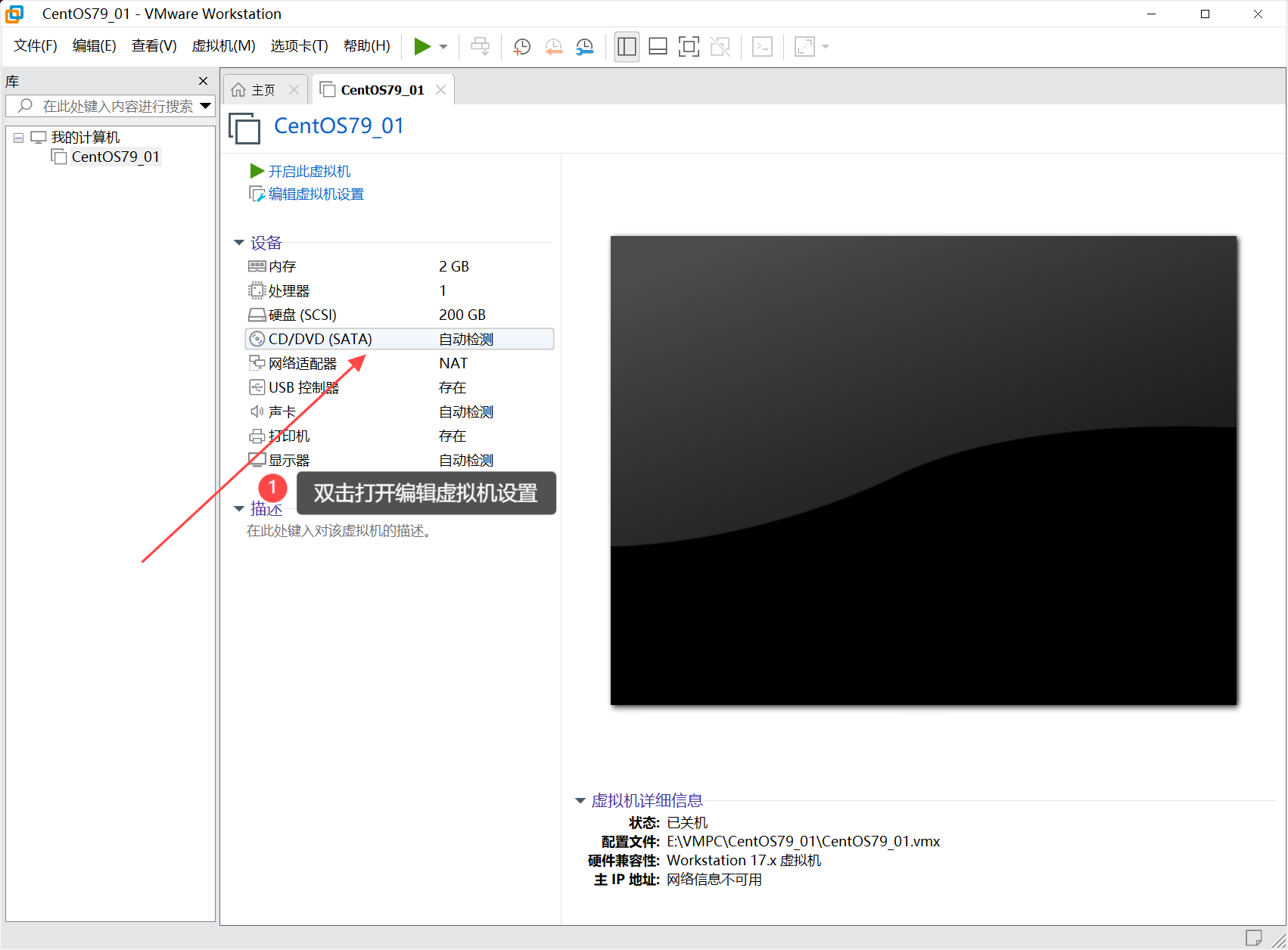Click the speaker icon beside 声卡
Screen dimensions: 1288x950
[257, 411]
